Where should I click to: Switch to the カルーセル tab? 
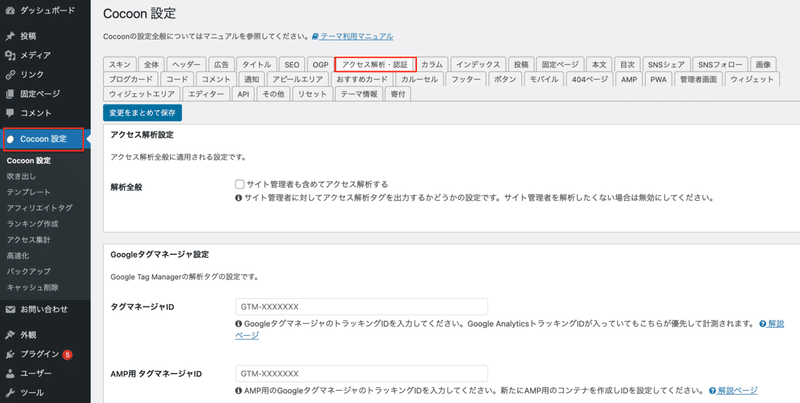419,80
